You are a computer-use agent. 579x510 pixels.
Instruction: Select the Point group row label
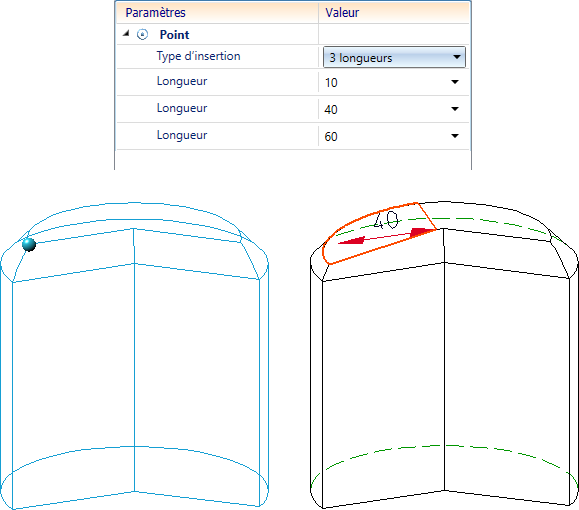point(174,35)
